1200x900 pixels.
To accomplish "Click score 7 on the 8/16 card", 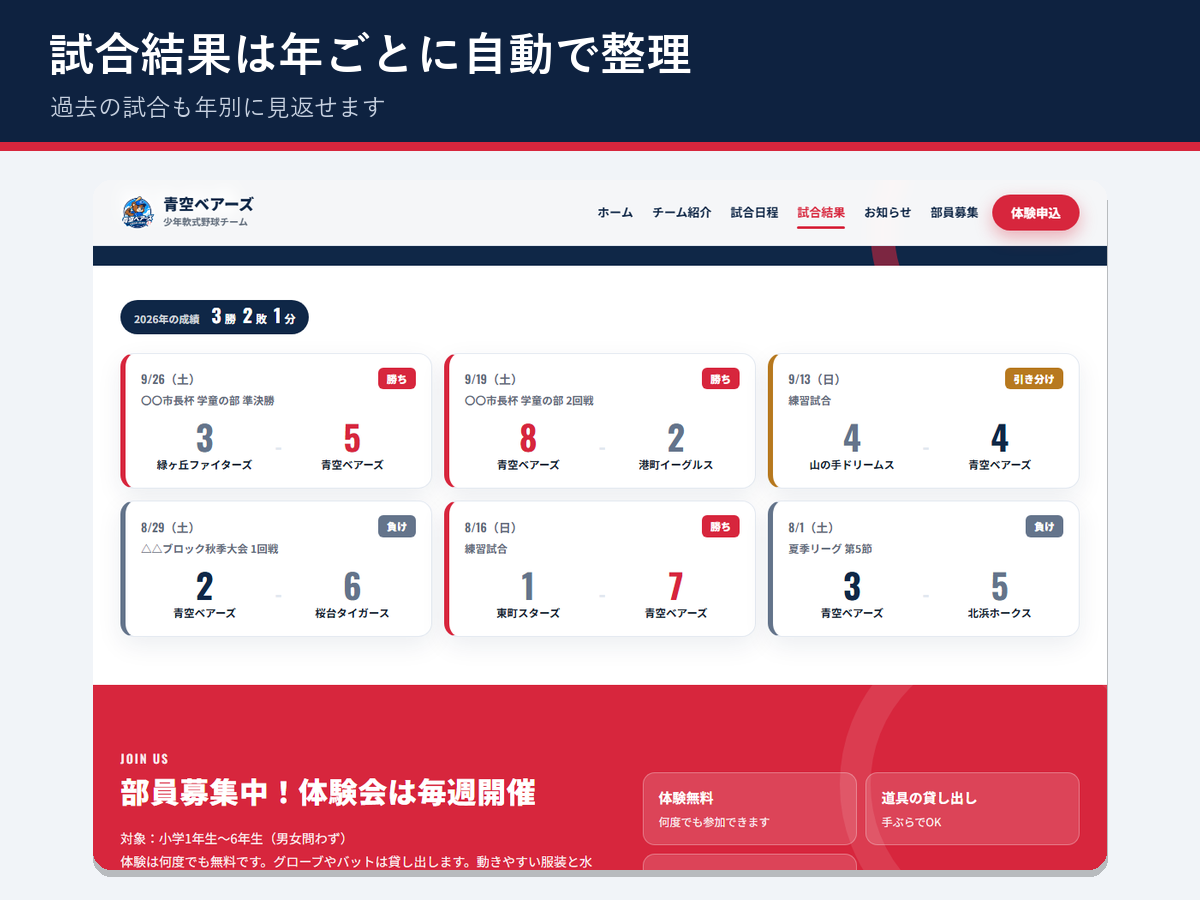I will tap(676, 586).
